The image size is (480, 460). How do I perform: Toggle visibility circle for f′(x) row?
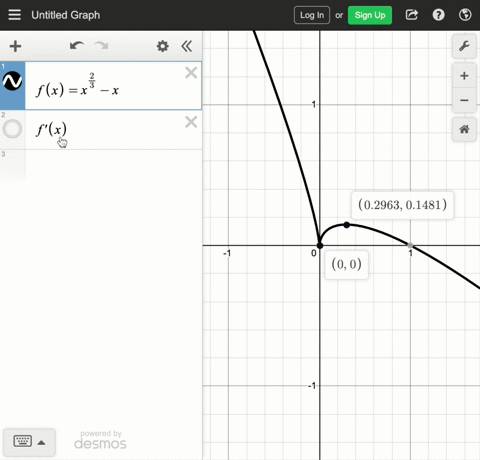click(x=12, y=129)
